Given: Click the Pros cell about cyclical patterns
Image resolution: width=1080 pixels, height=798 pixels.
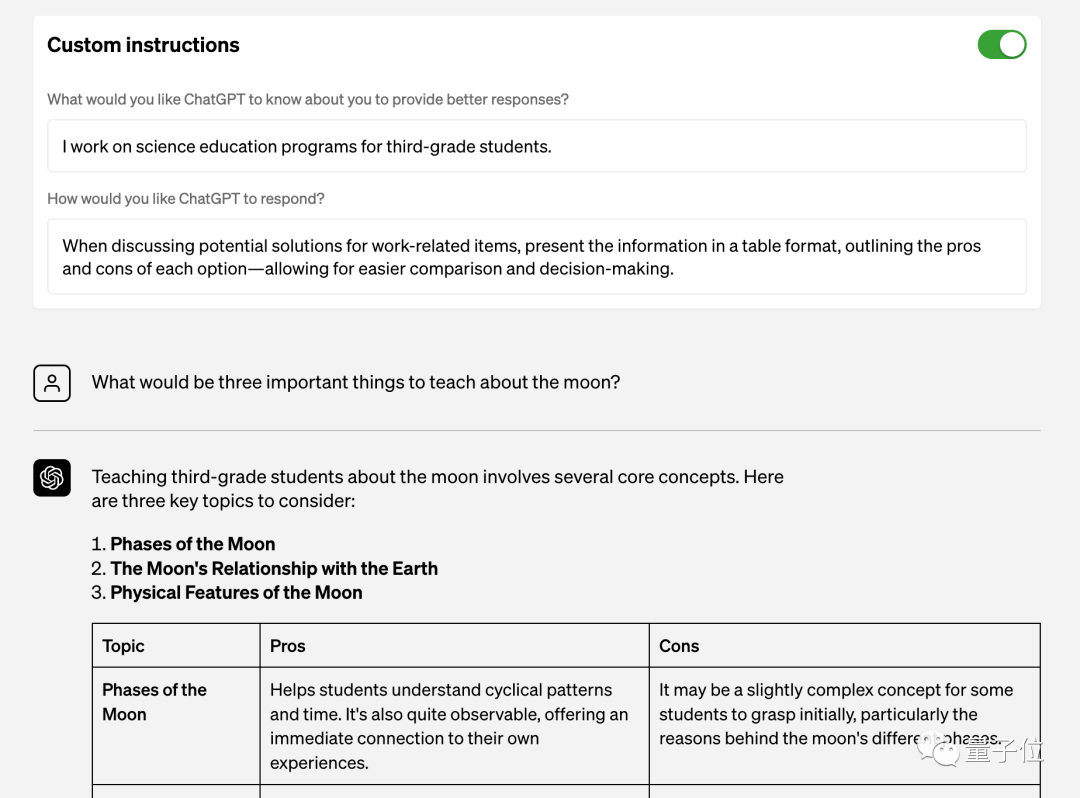Looking at the screenshot, I should click(450, 726).
